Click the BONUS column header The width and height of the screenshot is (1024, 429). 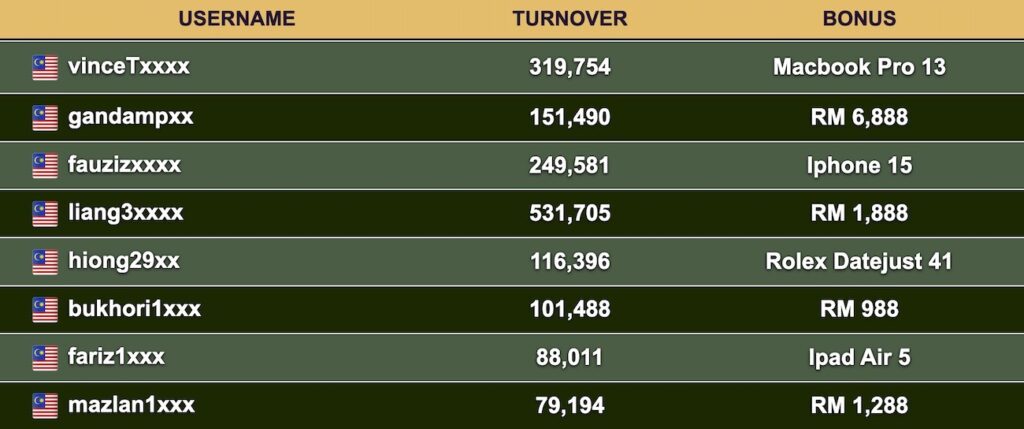[859, 19]
